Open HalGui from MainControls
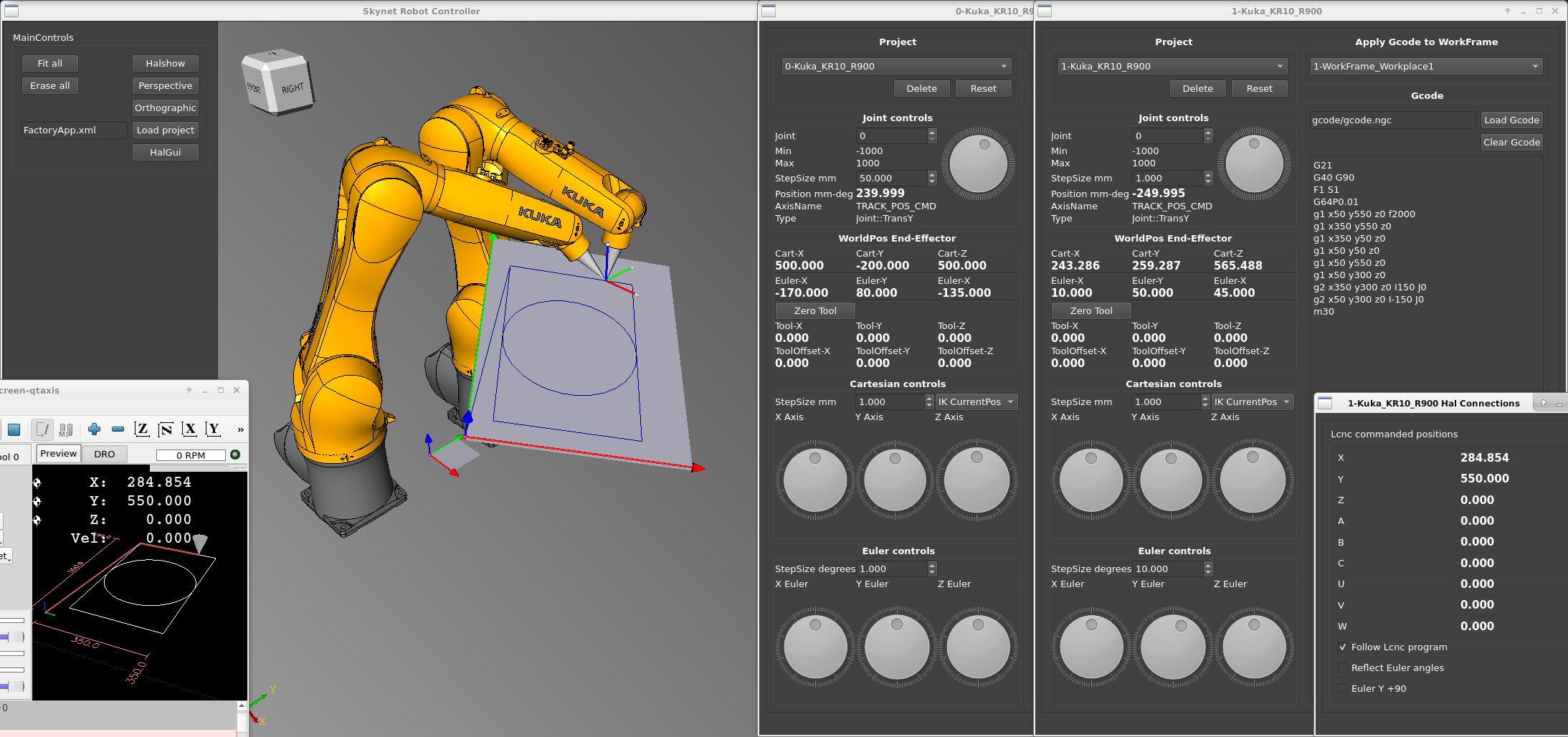Image resolution: width=1568 pixels, height=737 pixels. (166, 152)
